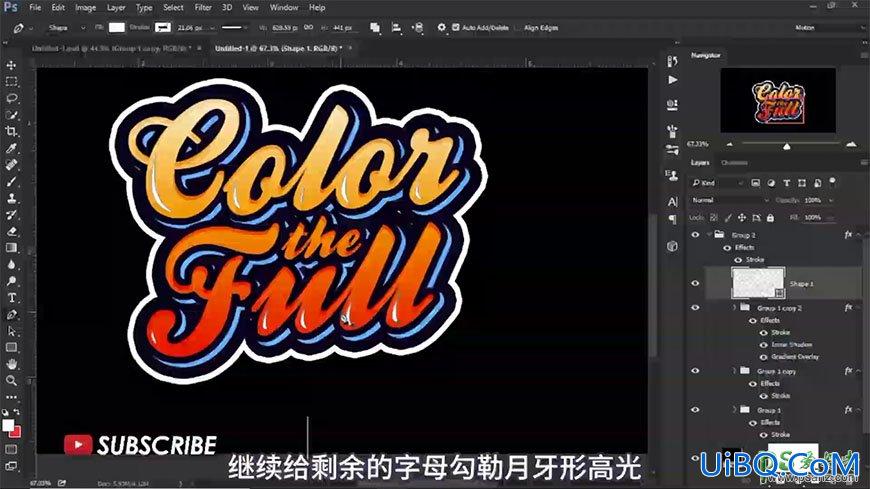Click the Navigator zoom slider handle

786,147
